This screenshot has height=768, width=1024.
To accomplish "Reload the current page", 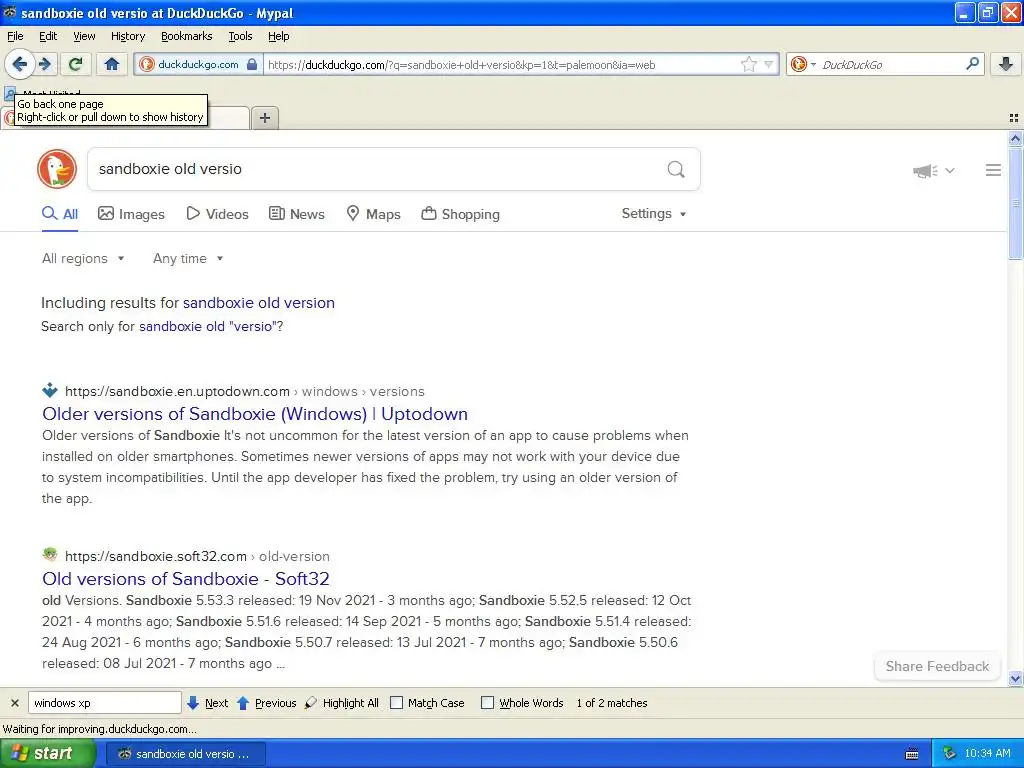I will (x=76, y=64).
